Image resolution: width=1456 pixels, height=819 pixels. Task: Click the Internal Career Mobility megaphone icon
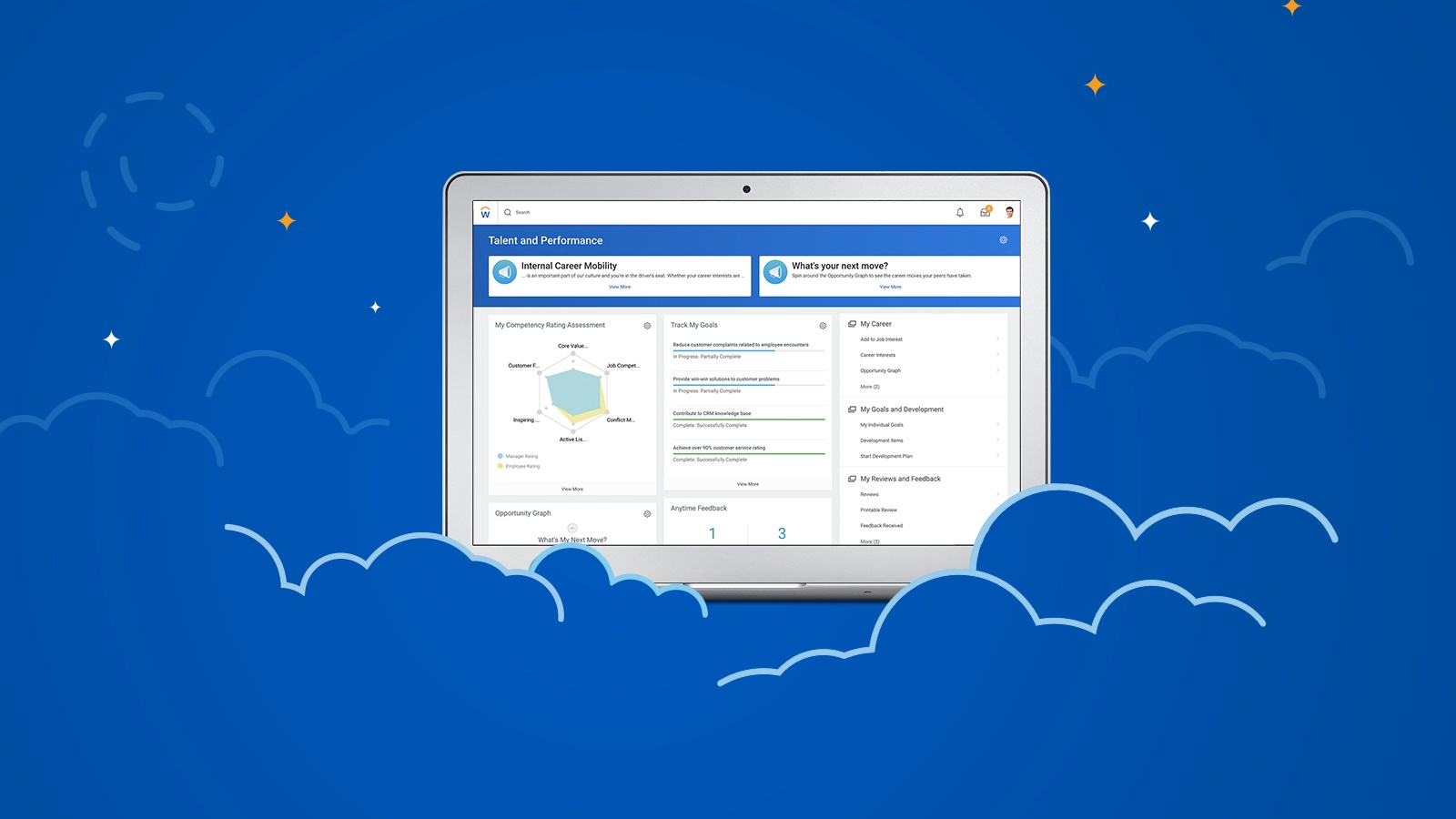505,272
